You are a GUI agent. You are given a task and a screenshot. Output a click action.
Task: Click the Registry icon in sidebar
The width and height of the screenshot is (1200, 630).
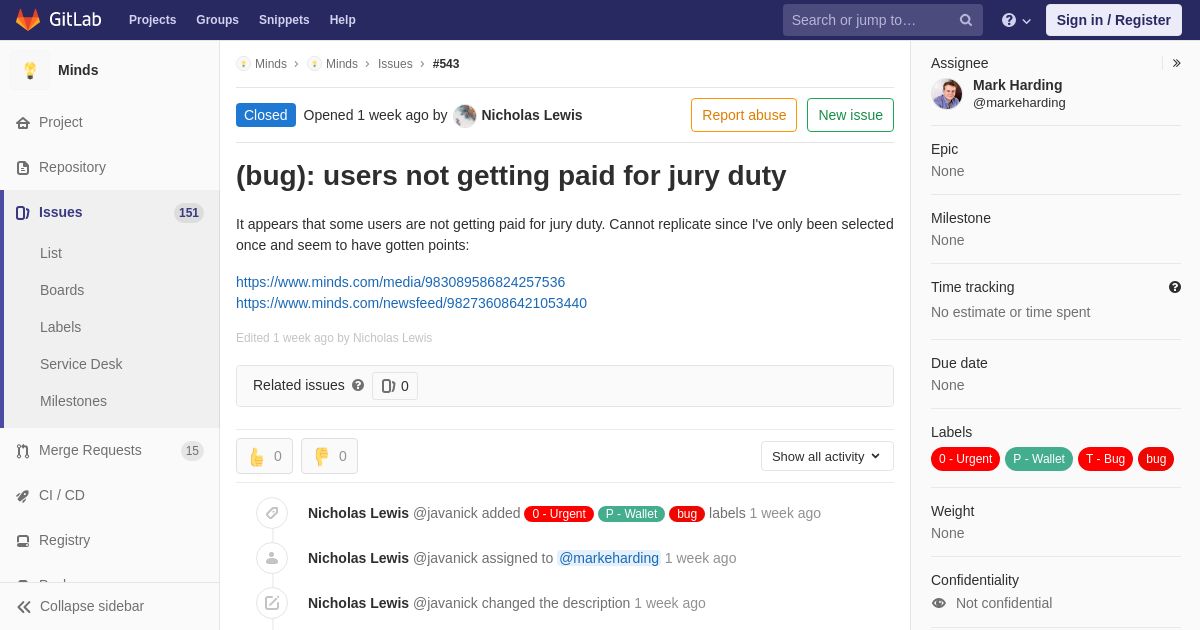[x=23, y=540]
